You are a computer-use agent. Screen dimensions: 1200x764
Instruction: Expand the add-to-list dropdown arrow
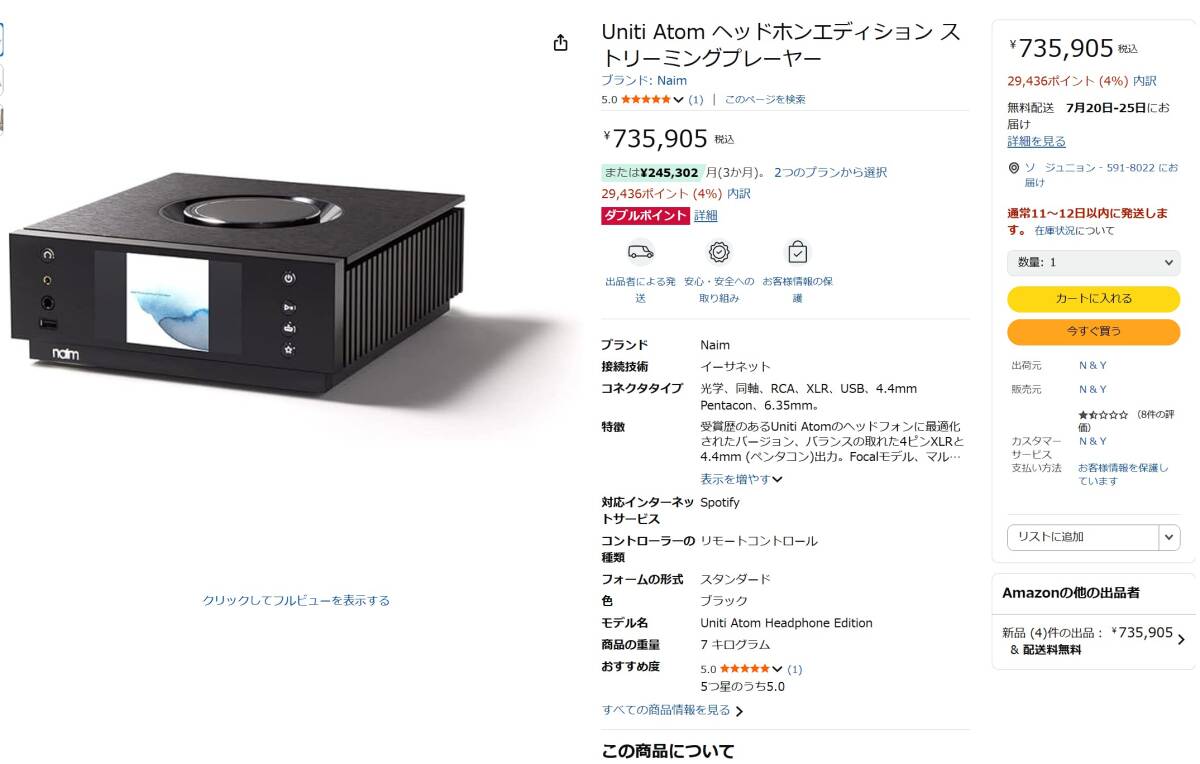click(x=1169, y=537)
